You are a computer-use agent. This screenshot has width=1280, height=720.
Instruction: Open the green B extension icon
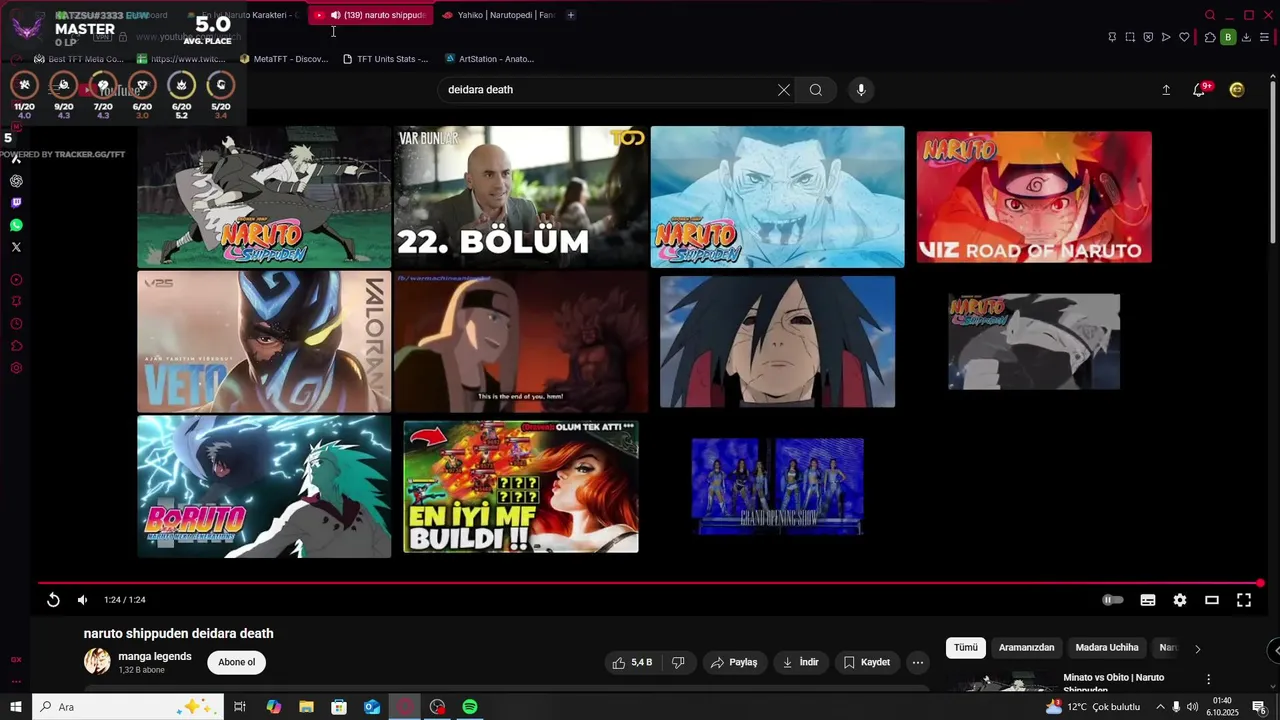pyautogui.click(x=1228, y=37)
